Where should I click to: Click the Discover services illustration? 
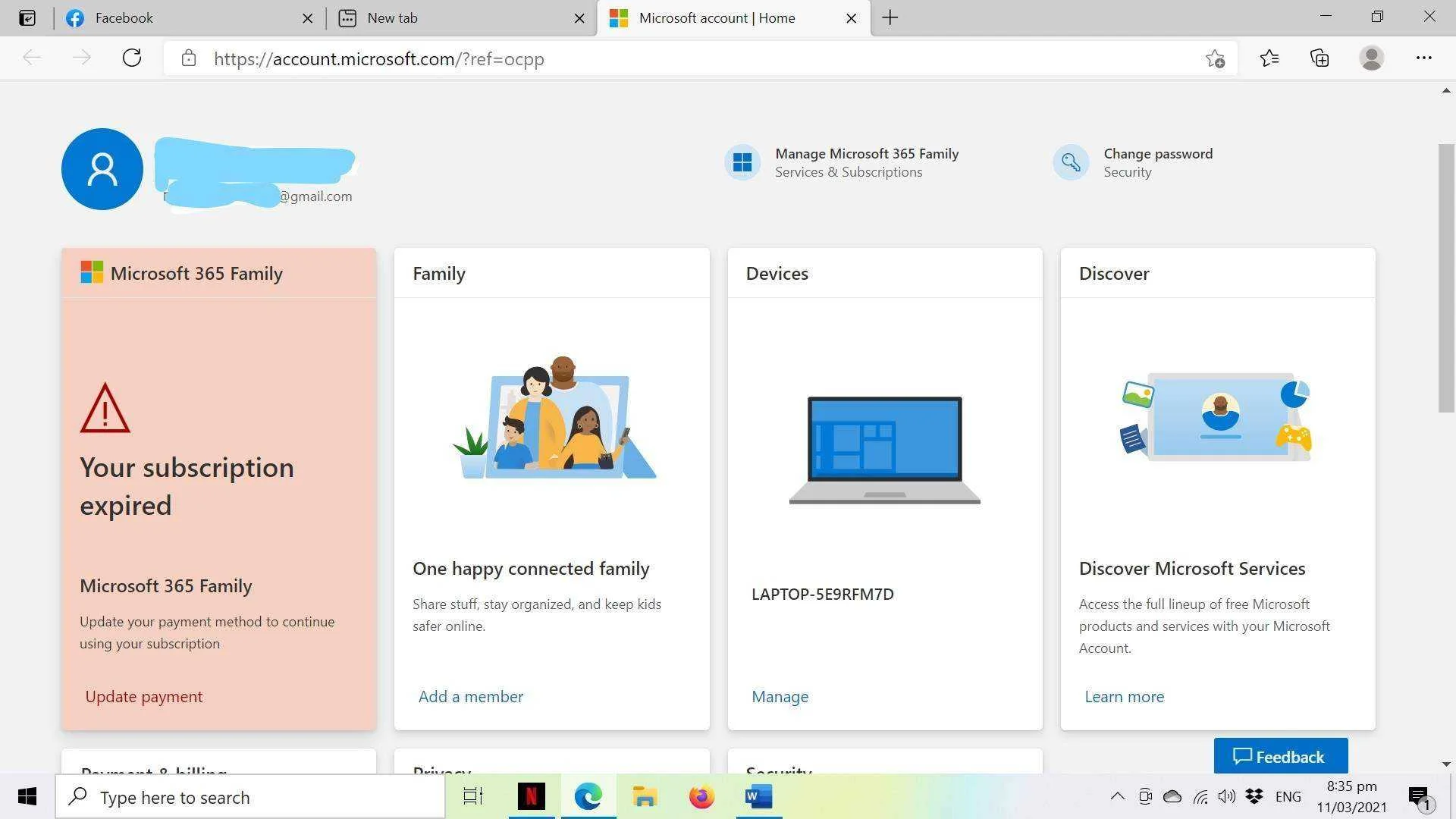pyautogui.click(x=1216, y=416)
